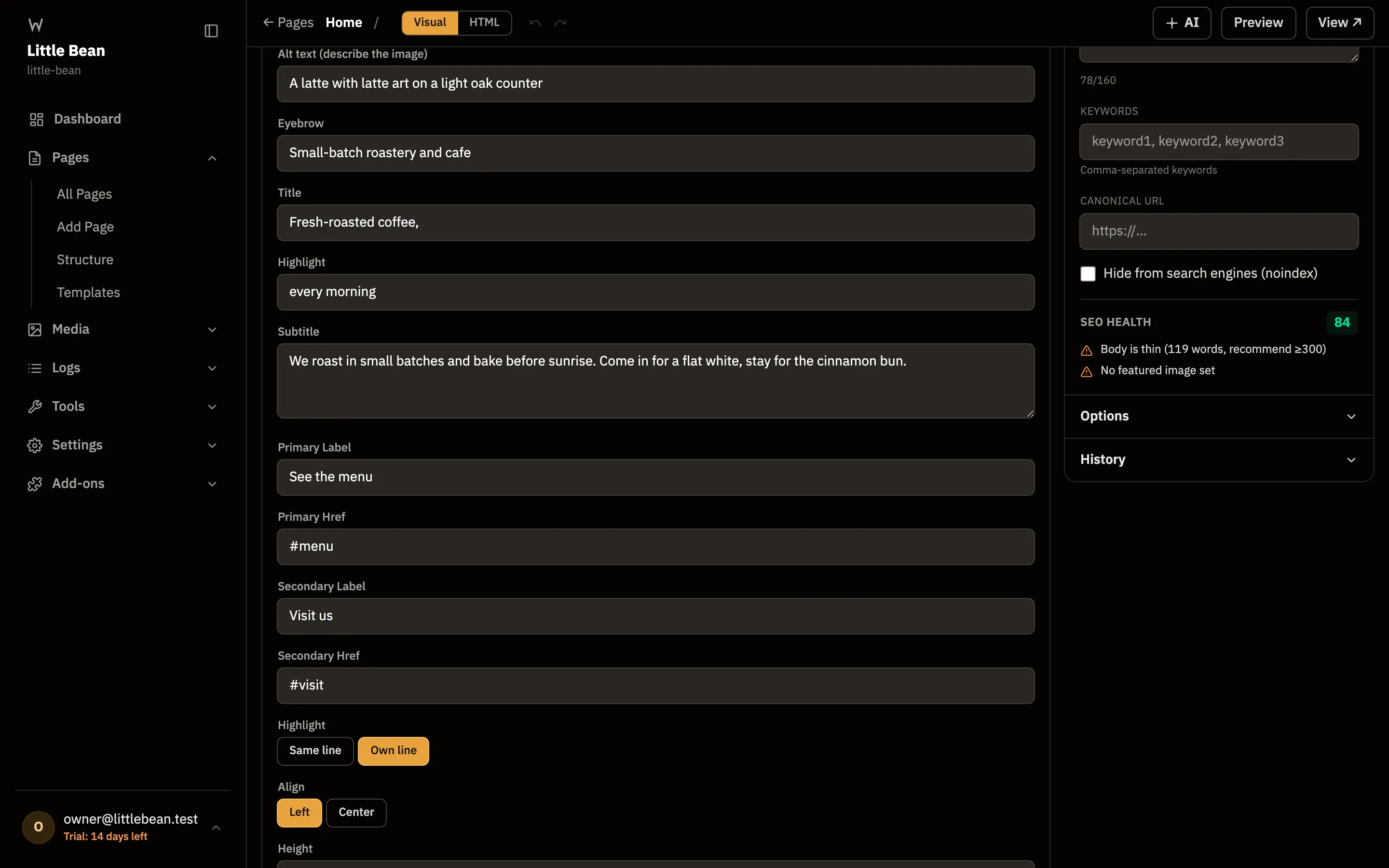Image resolution: width=1389 pixels, height=868 pixels.
Task: Expand the Logs menu chevron
Action: point(212,368)
